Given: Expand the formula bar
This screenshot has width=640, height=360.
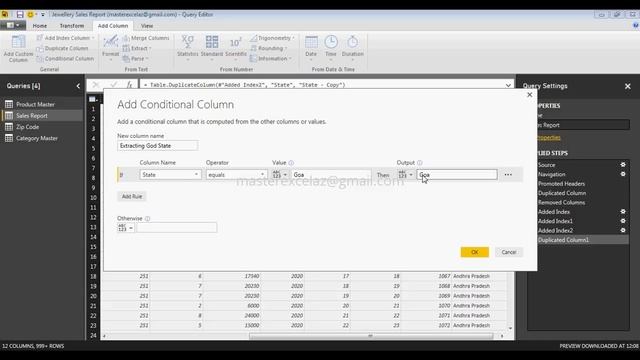Looking at the screenshot, I should coord(508,85).
